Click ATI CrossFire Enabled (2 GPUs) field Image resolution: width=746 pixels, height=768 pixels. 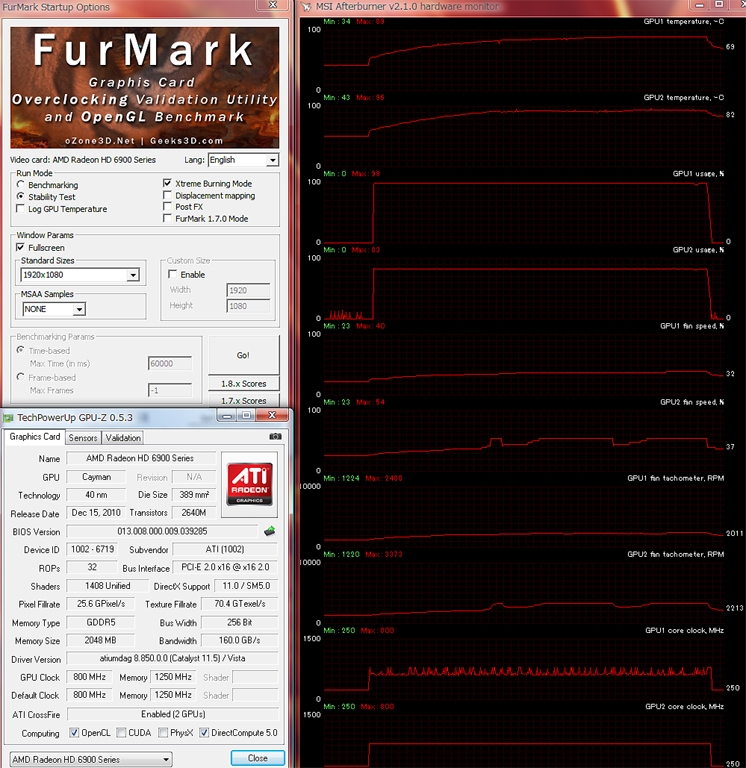172,714
